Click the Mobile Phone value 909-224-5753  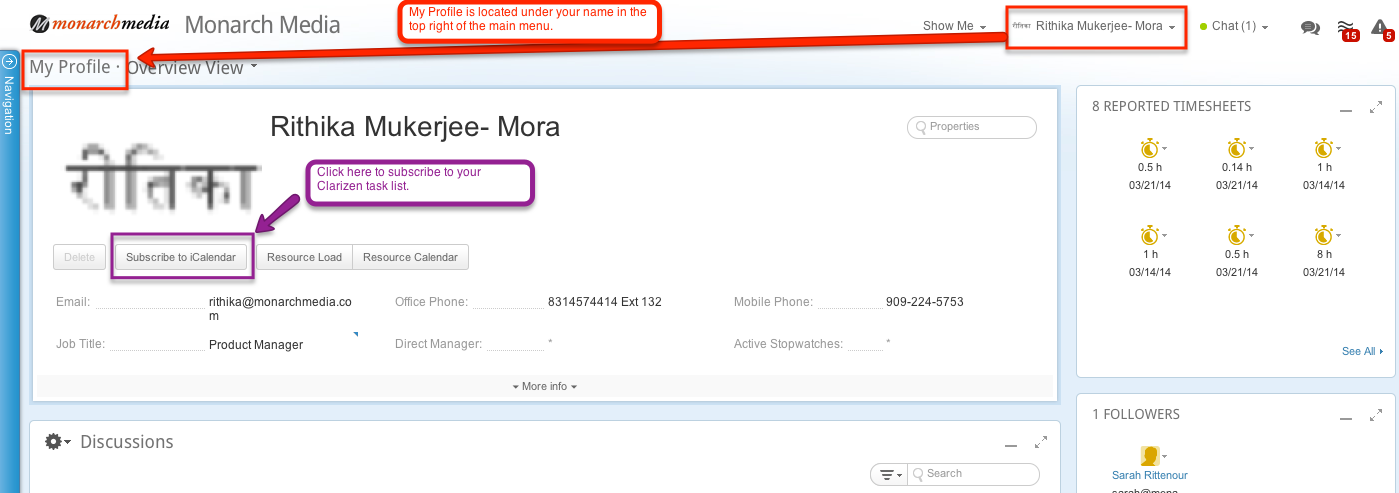click(925, 302)
